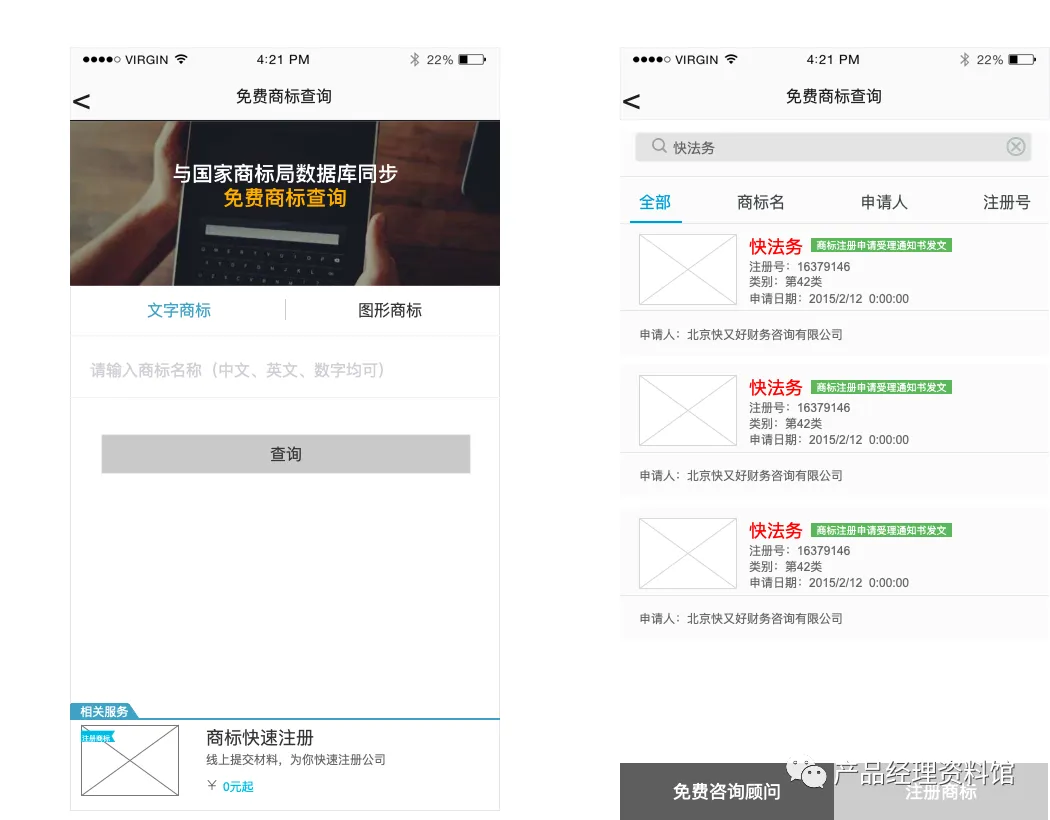The image size is (1050, 820).
Task: Click the third result's applicant line
Action: tap(741, 619)
